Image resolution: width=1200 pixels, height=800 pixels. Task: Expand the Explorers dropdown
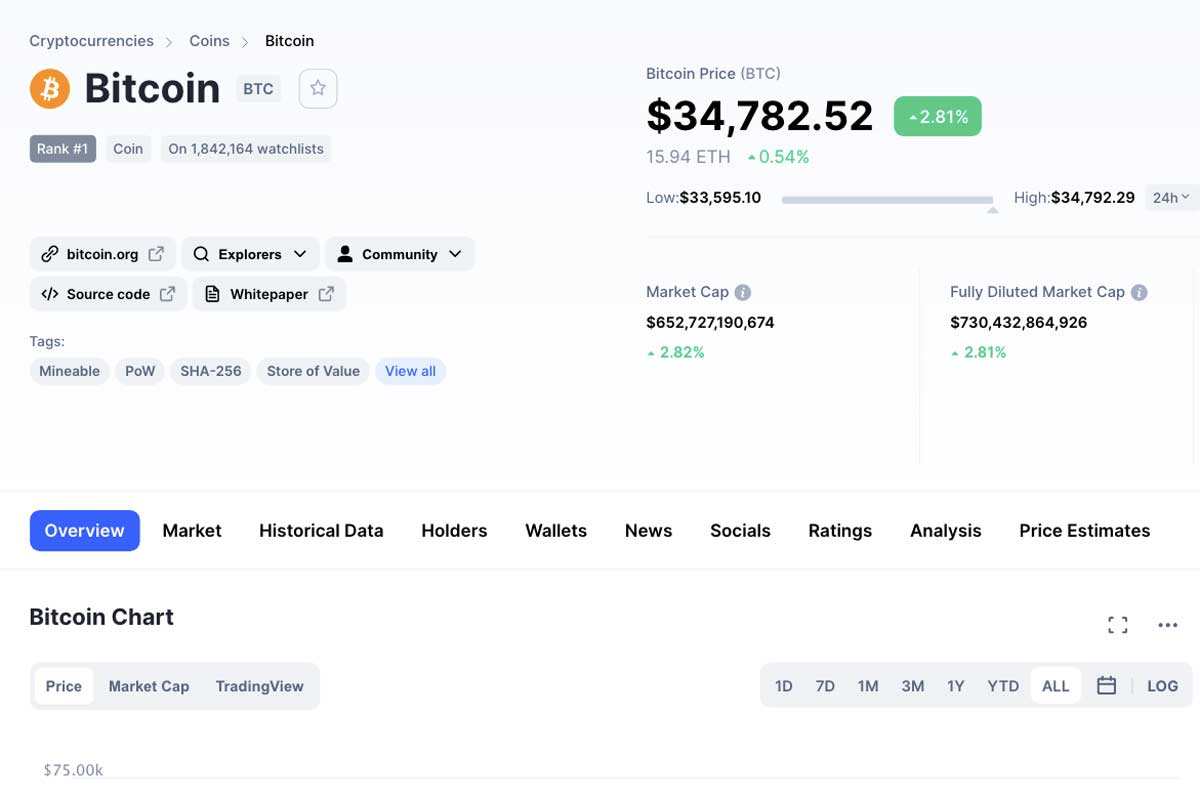250,254
